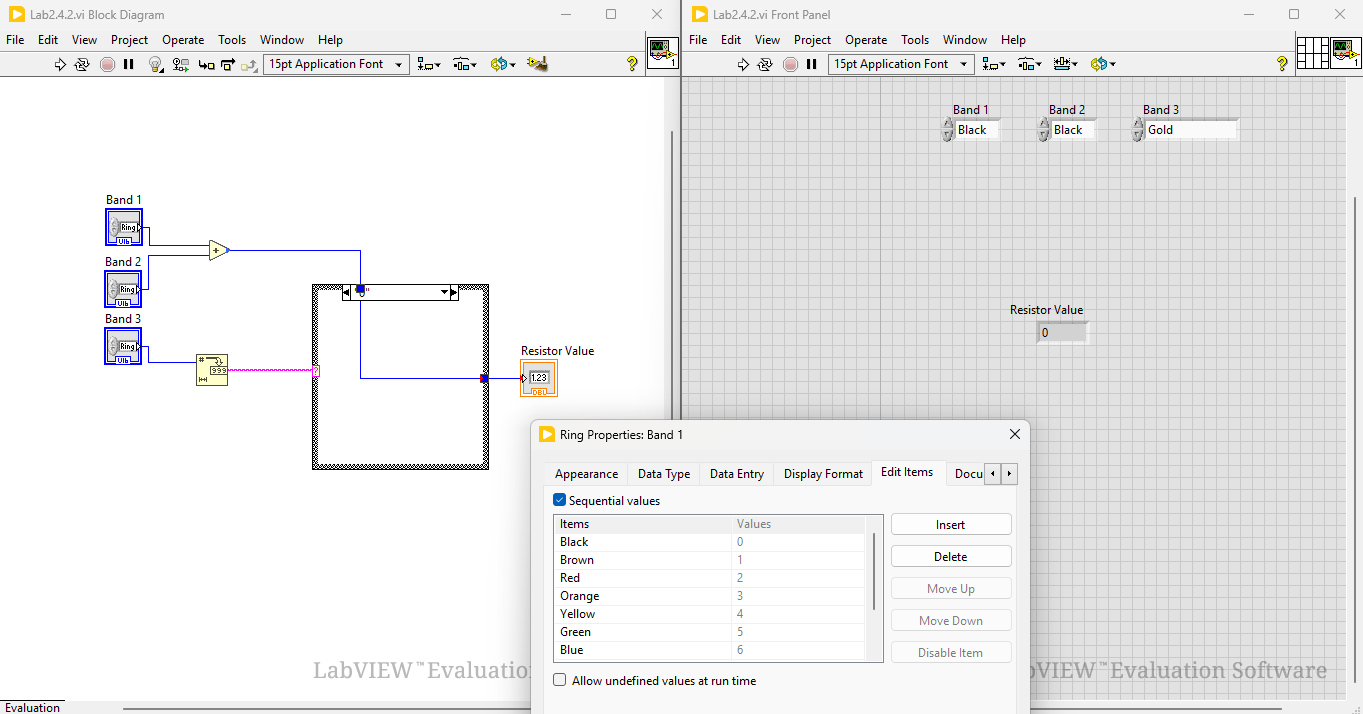Click the Delete button in Ring Properties
The image size is (1363, 714).
point(951,555)
